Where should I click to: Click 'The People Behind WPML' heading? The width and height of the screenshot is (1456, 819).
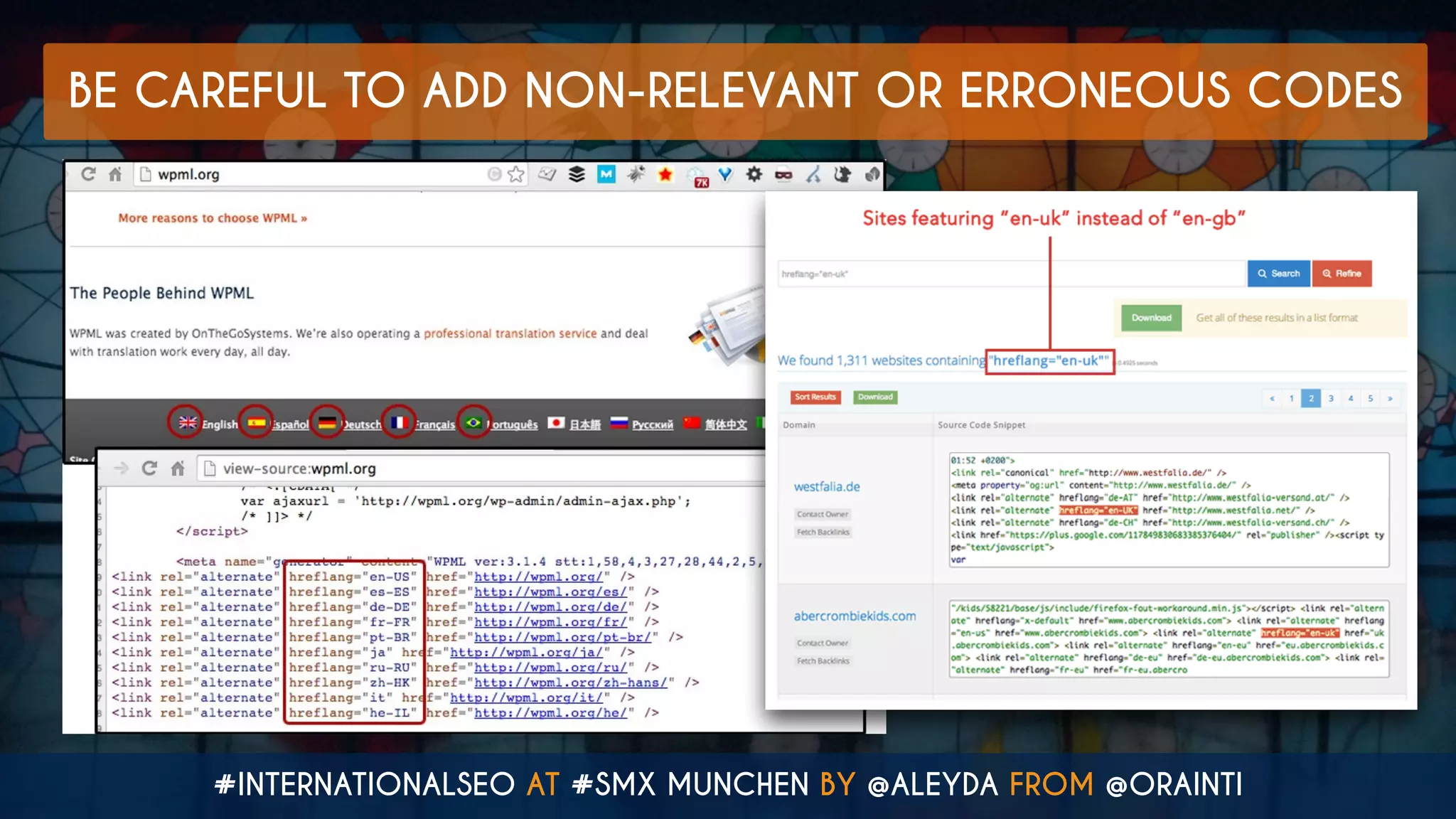[x=162, y=293]
